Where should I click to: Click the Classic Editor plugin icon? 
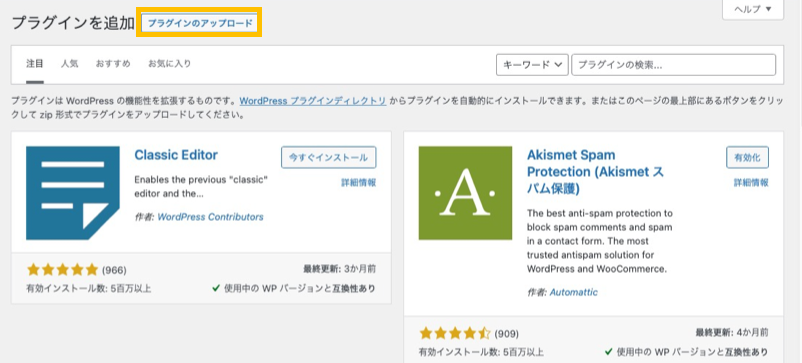click(73, 193)
